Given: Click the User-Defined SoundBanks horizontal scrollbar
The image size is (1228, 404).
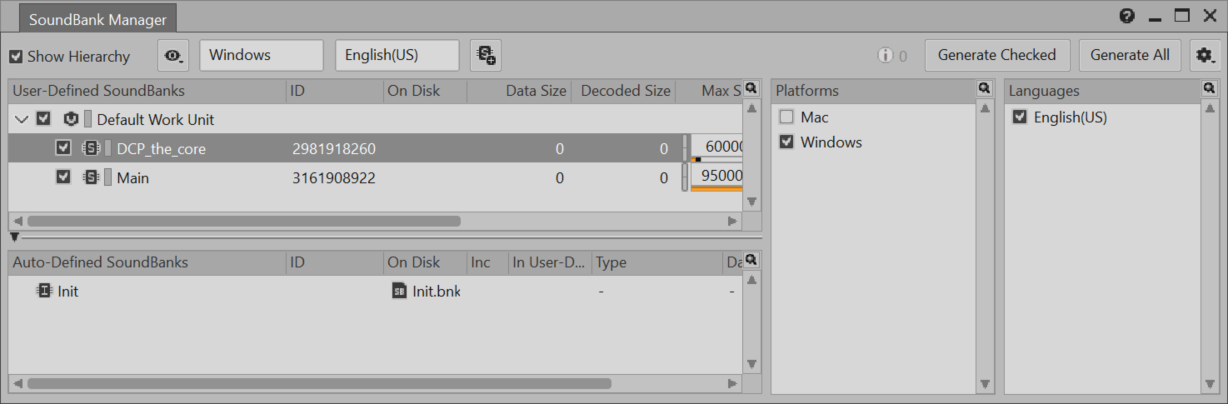Looking at the screenshot, I should 244,221.
